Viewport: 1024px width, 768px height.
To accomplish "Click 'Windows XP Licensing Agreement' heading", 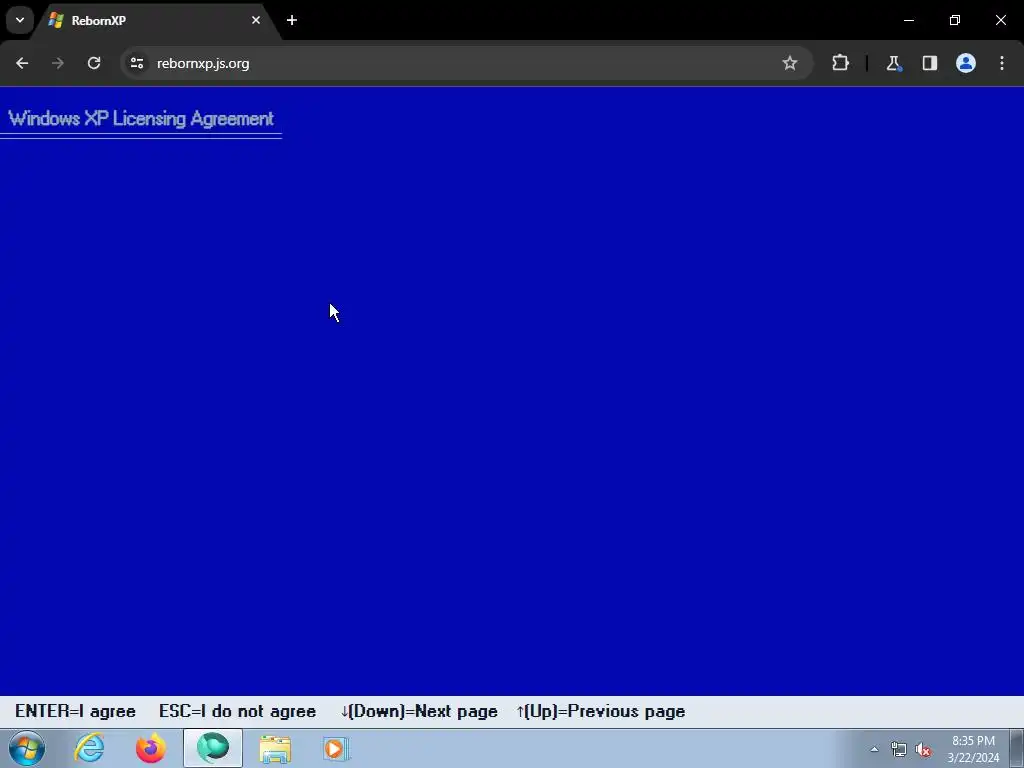I will point(140,118).
